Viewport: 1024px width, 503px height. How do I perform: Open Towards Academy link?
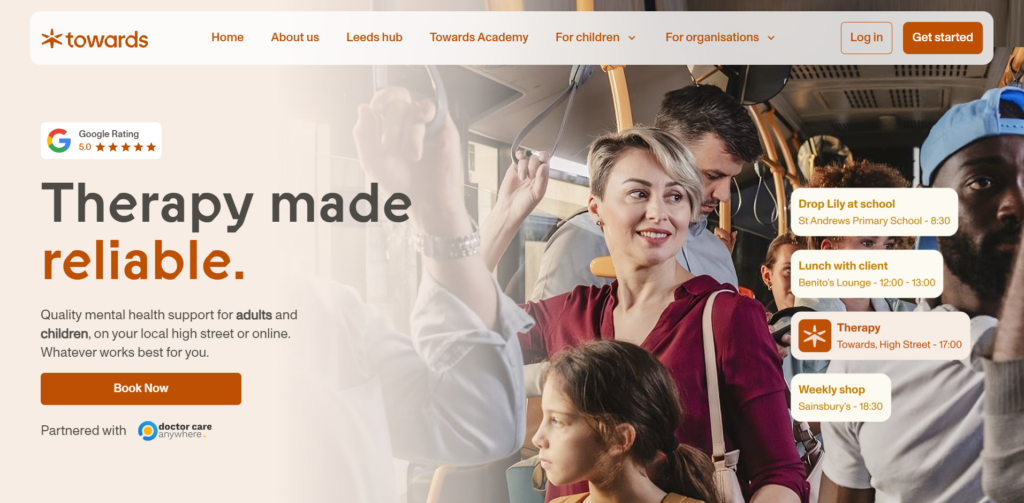479,38
